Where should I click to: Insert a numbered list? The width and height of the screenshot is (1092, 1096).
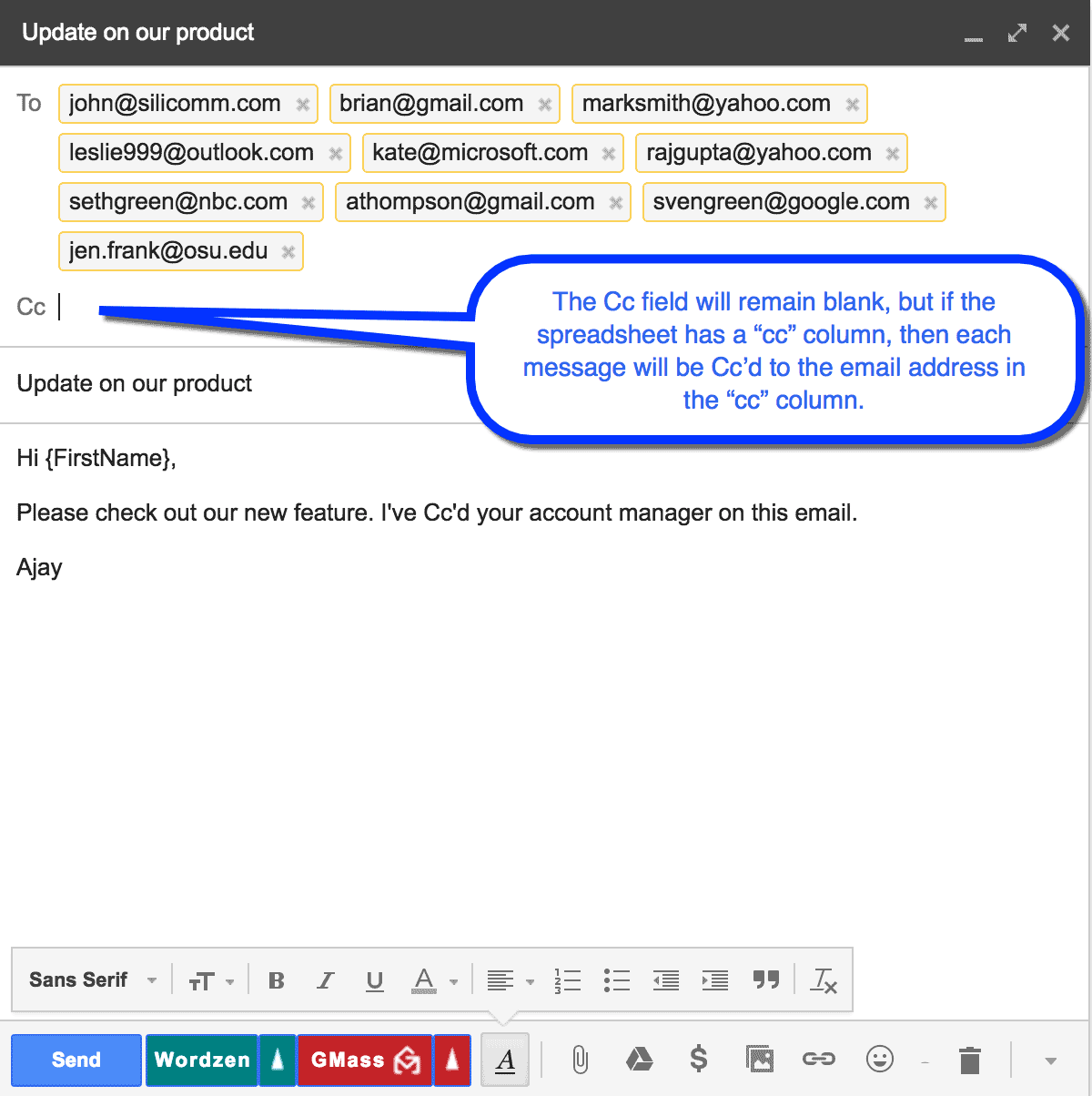(567, 979)
